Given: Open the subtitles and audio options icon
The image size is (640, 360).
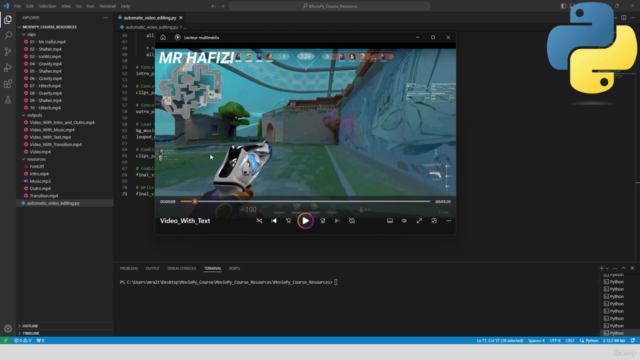Looking at the screenshot, I should pyautogui.click(x=390, y=221).
